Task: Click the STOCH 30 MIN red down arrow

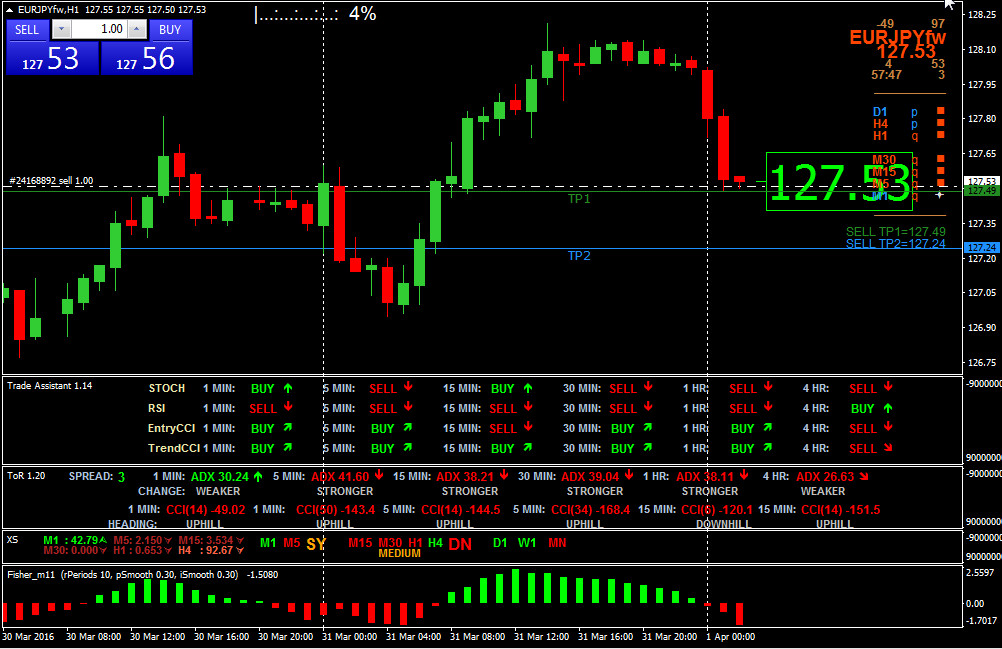Action: point(648,387)
